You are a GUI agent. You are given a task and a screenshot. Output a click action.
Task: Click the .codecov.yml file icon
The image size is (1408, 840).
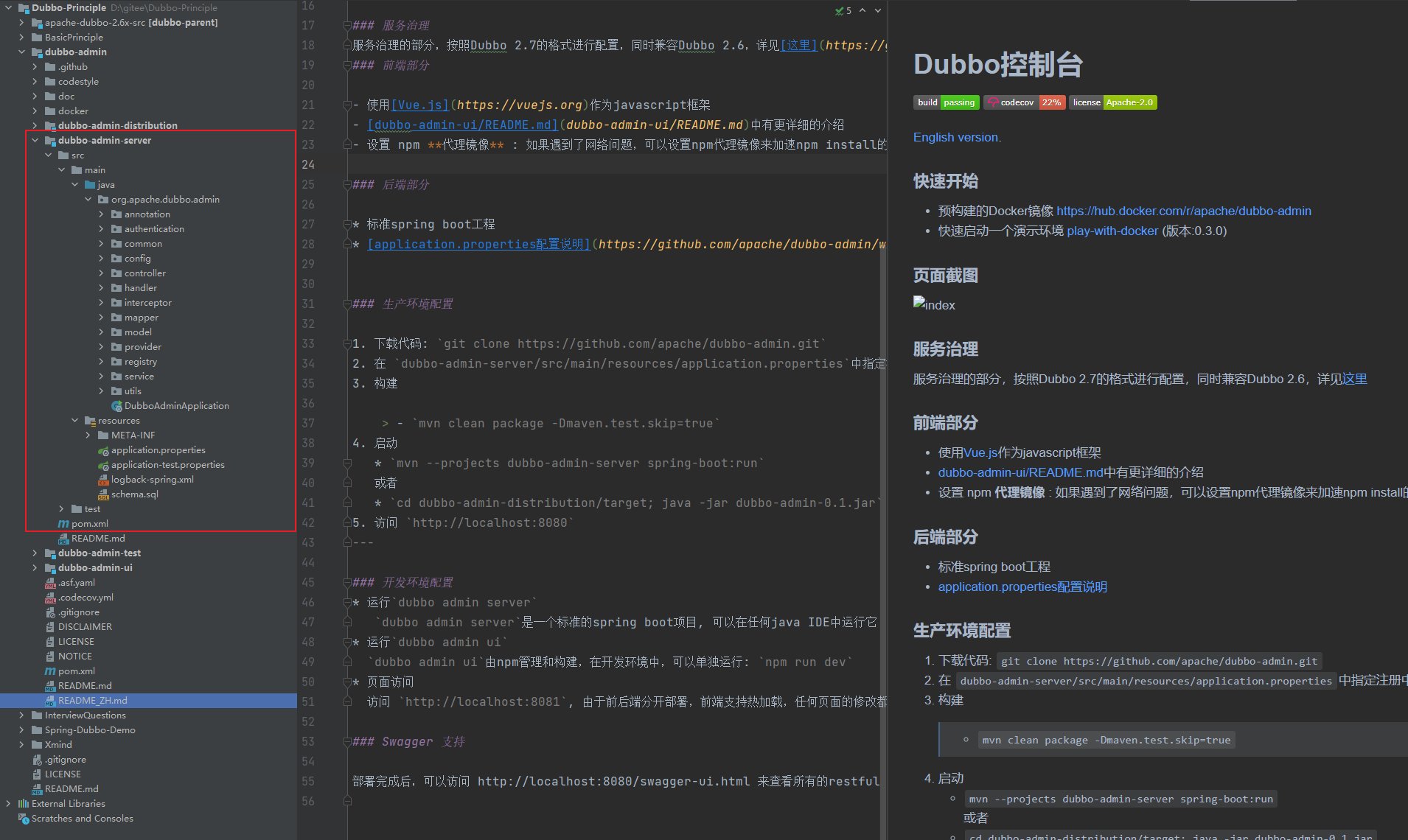(50, 598)
